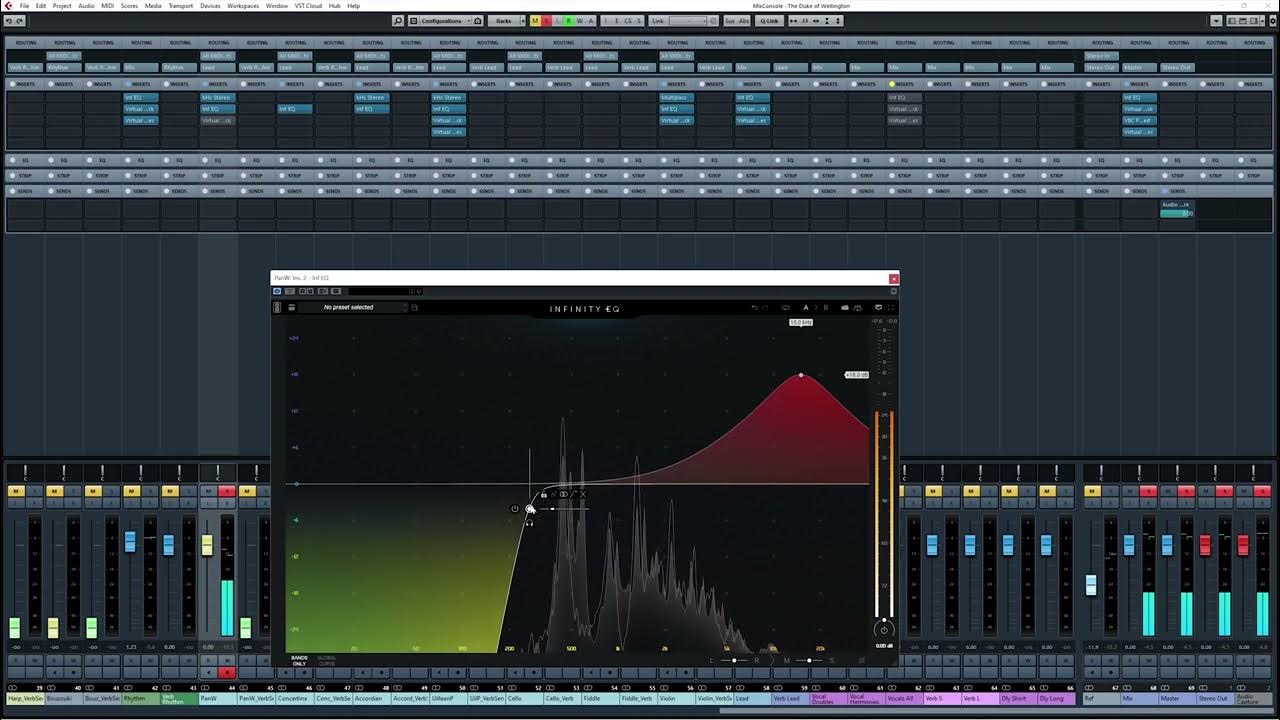The image size is (1280, 720).
Task: Select state B in Infinity EQ
Action: [826, 307]
